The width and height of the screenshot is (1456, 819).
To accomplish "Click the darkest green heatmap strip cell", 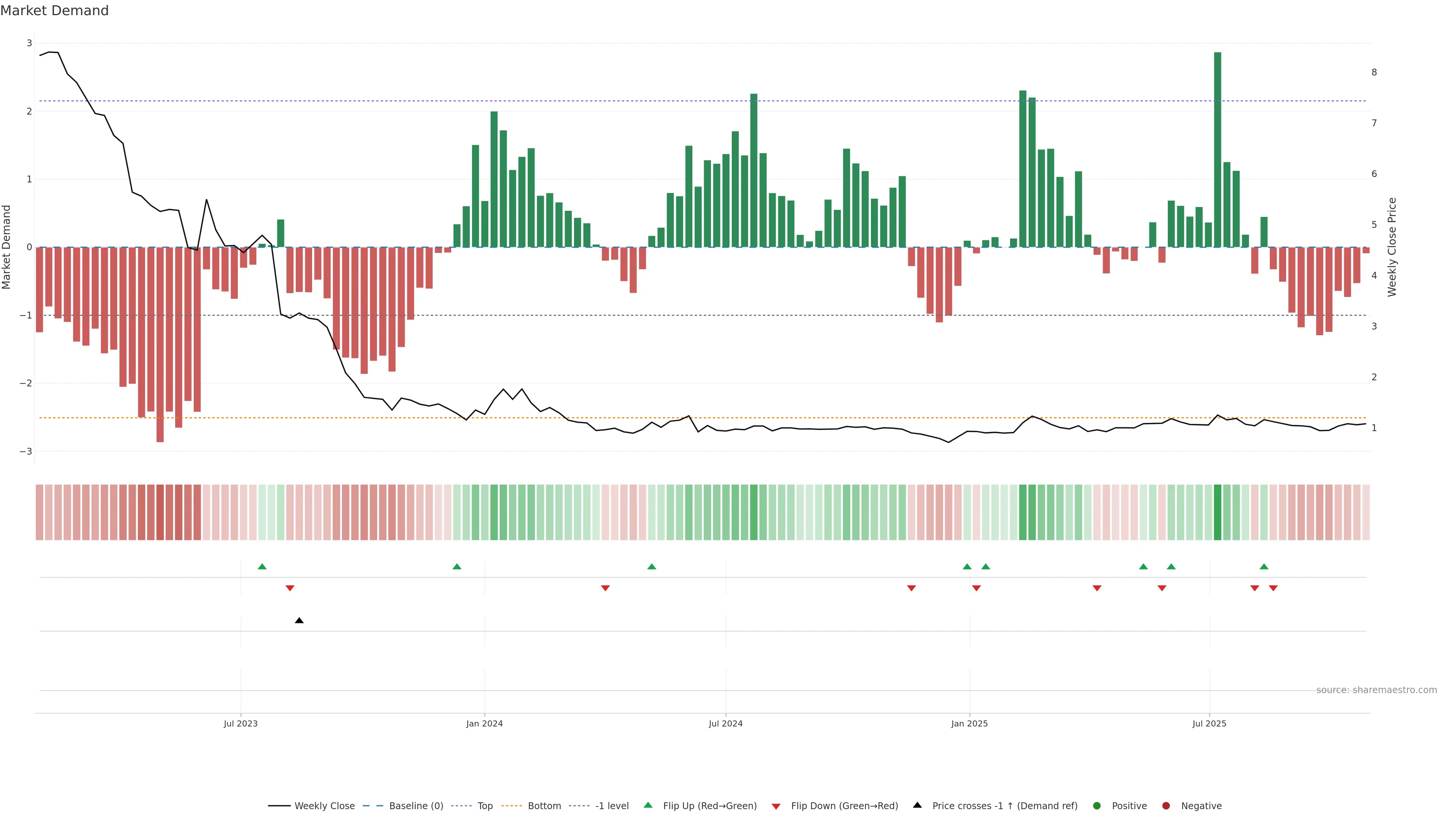I will (x=1218, y=512).
